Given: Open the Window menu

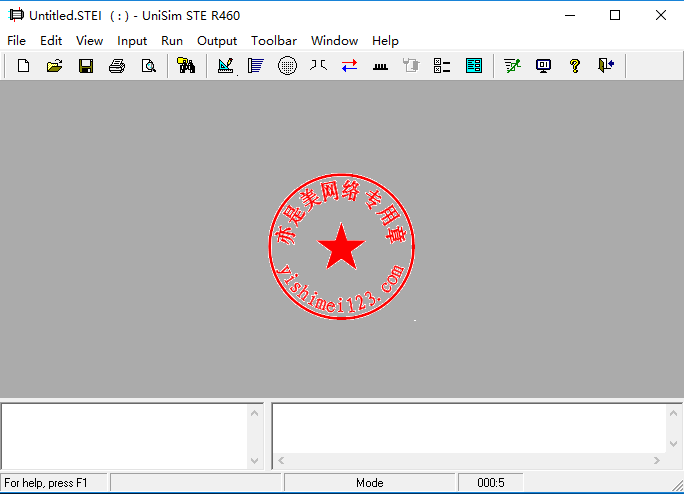Looking at the screenshot, I should pos(335,41).
